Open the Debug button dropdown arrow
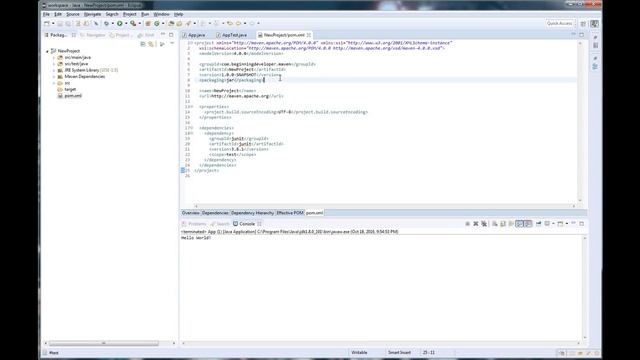The image size is (640, 360). point(113,24)
